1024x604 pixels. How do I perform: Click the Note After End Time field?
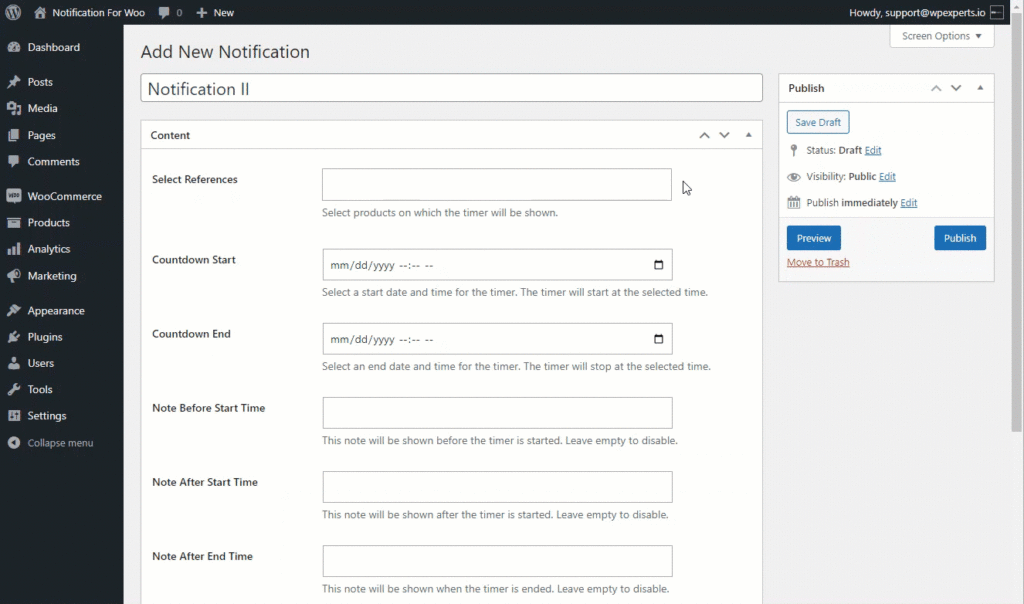tap(497, 561)
